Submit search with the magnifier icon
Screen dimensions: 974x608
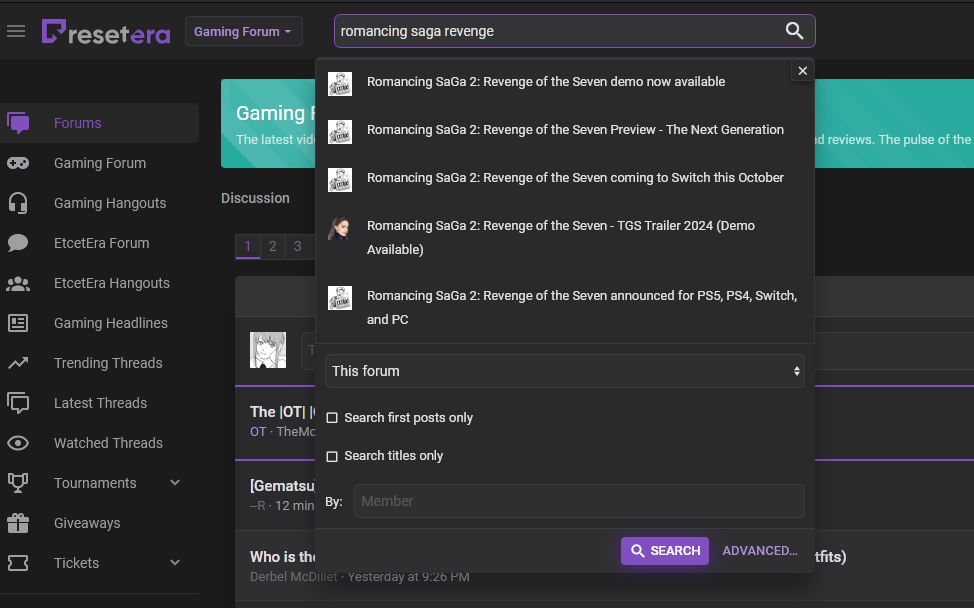click(794, 31)
